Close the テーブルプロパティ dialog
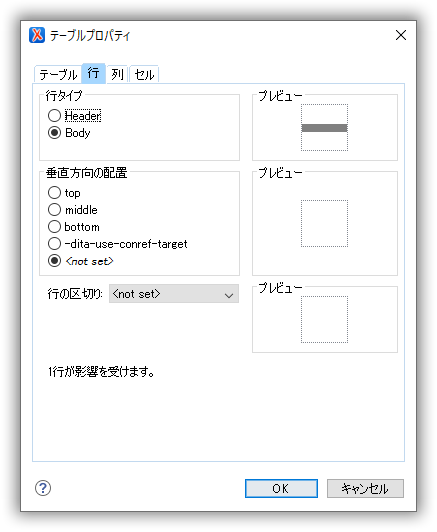Viewport: 437px width, 532px height. coord(401,35)
